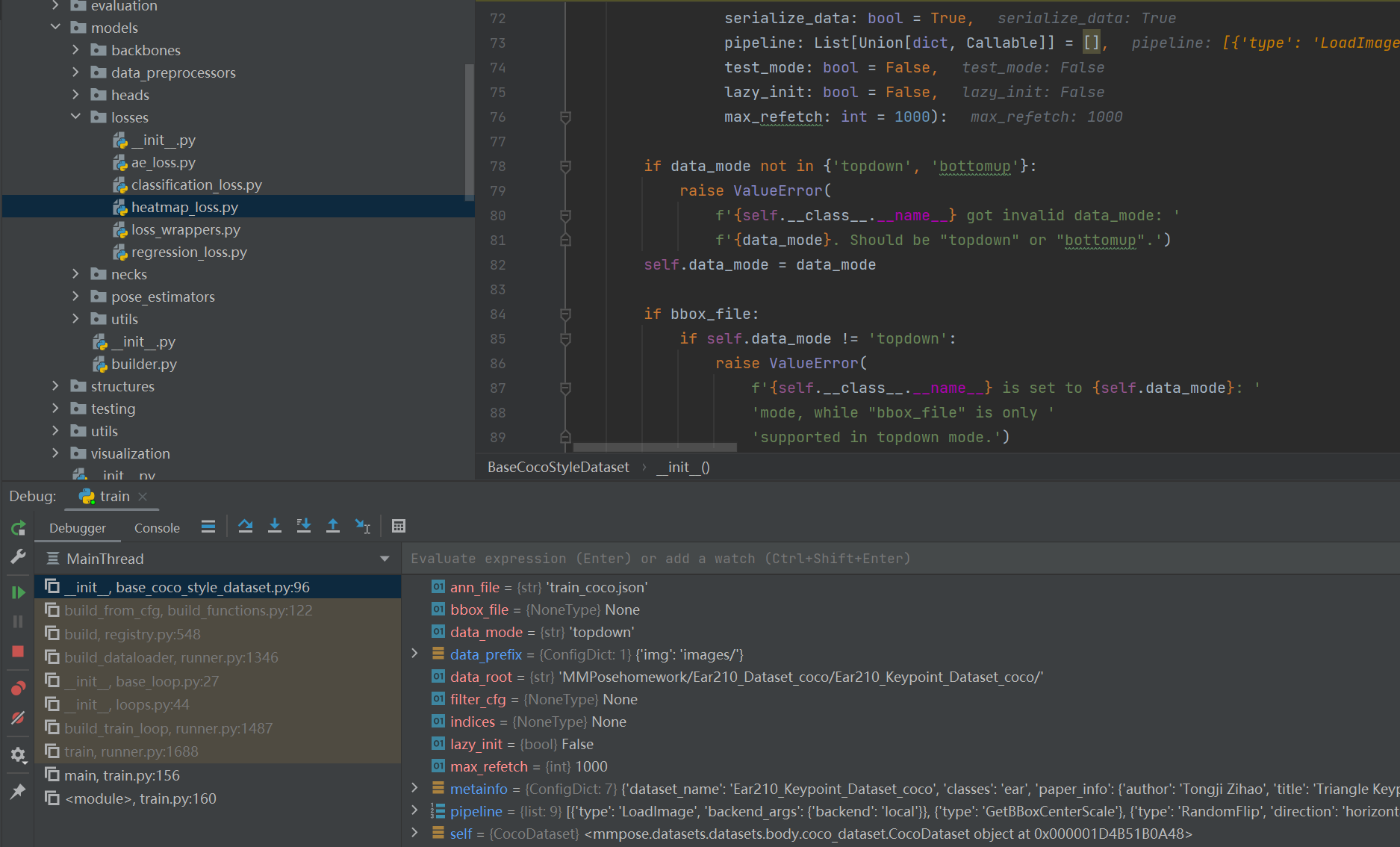Click the Step Over icon
This screenshot has height=847, width=1400.
tap(245, 527)
